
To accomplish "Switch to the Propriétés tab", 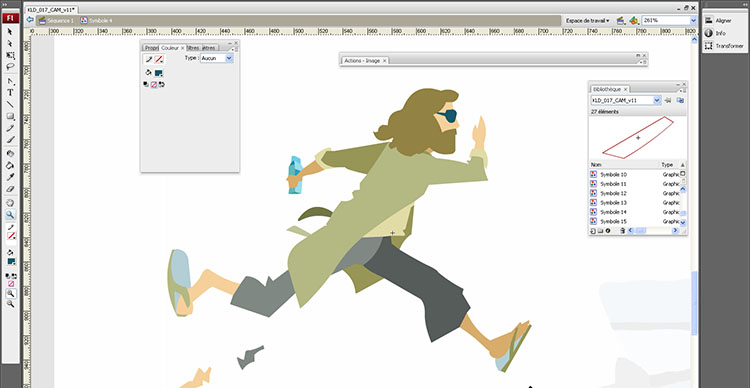I will click(x=150, y=48).
